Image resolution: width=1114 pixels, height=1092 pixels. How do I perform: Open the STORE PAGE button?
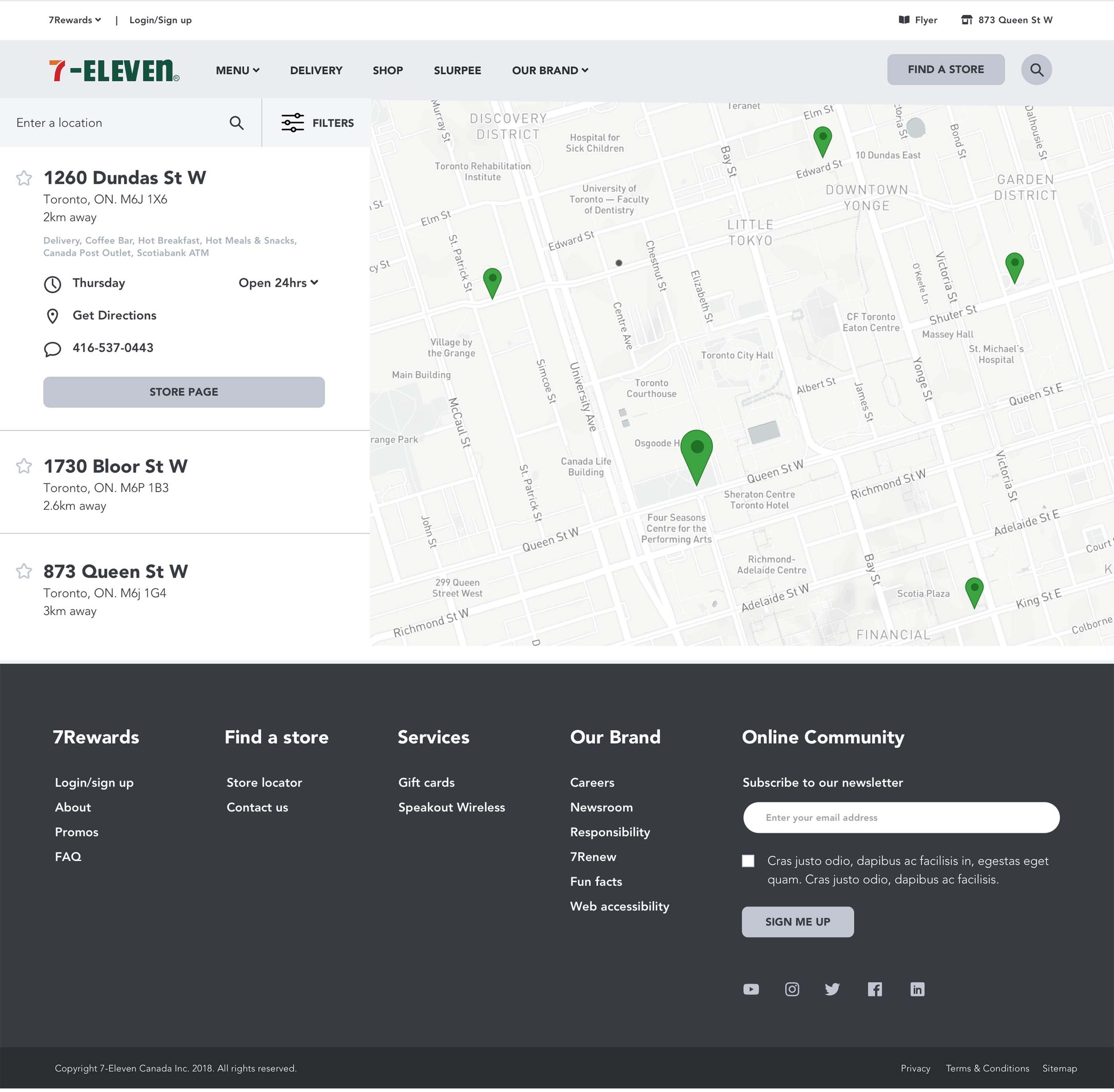pos(184,392)
